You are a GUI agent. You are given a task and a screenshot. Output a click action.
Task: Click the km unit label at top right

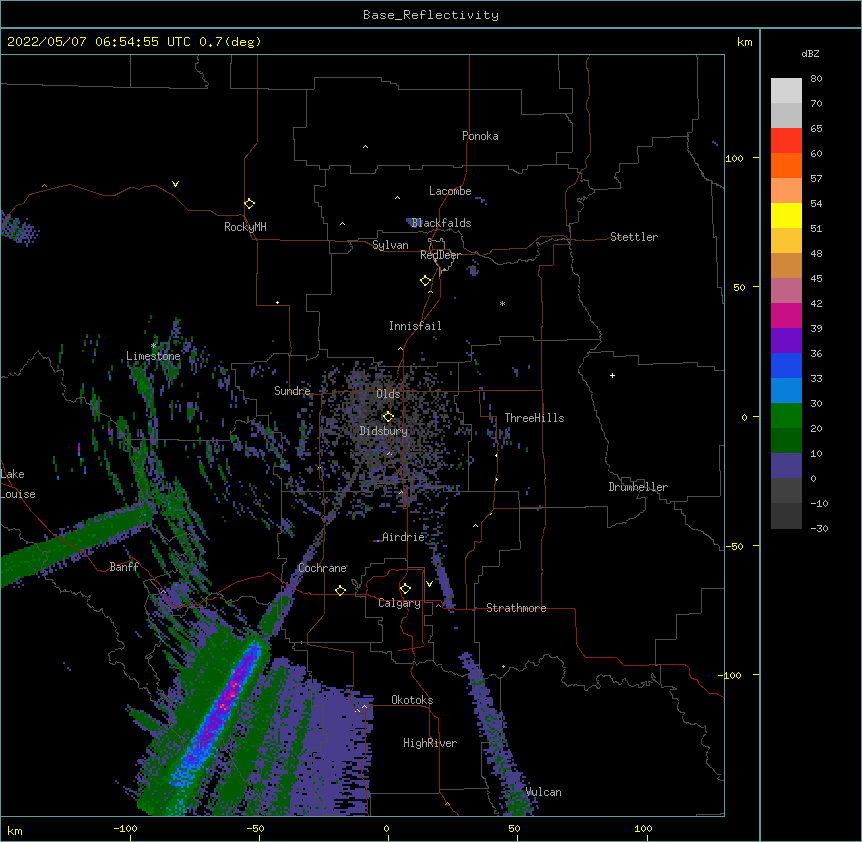pos(744,42)
